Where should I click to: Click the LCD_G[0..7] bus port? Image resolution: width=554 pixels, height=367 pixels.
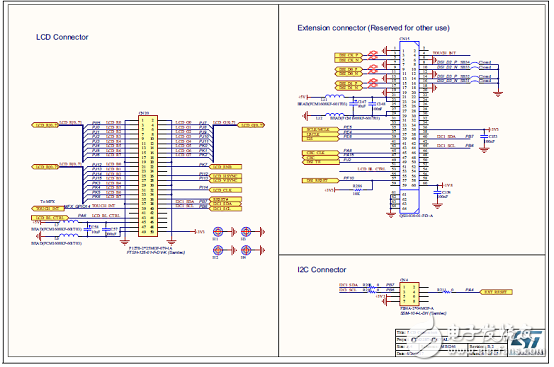point(251,125)
